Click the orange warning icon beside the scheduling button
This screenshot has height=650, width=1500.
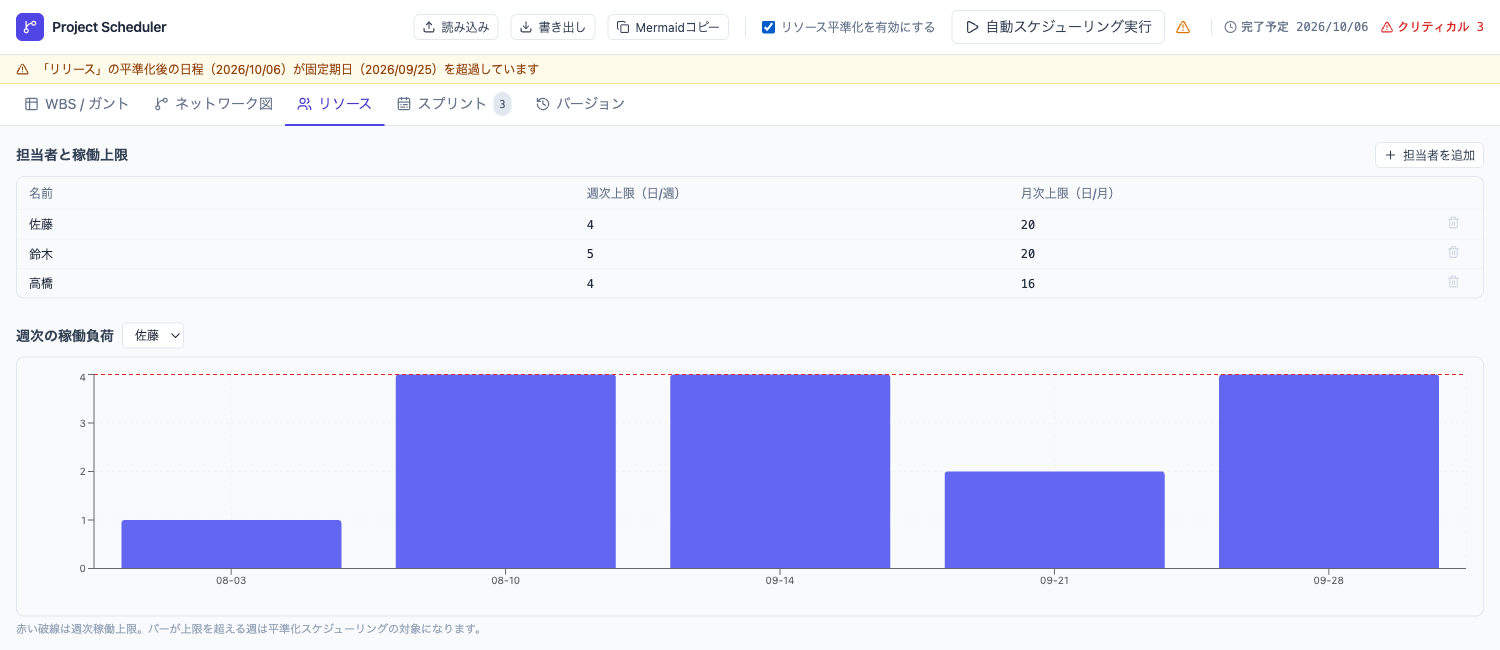coord(1183,27)
